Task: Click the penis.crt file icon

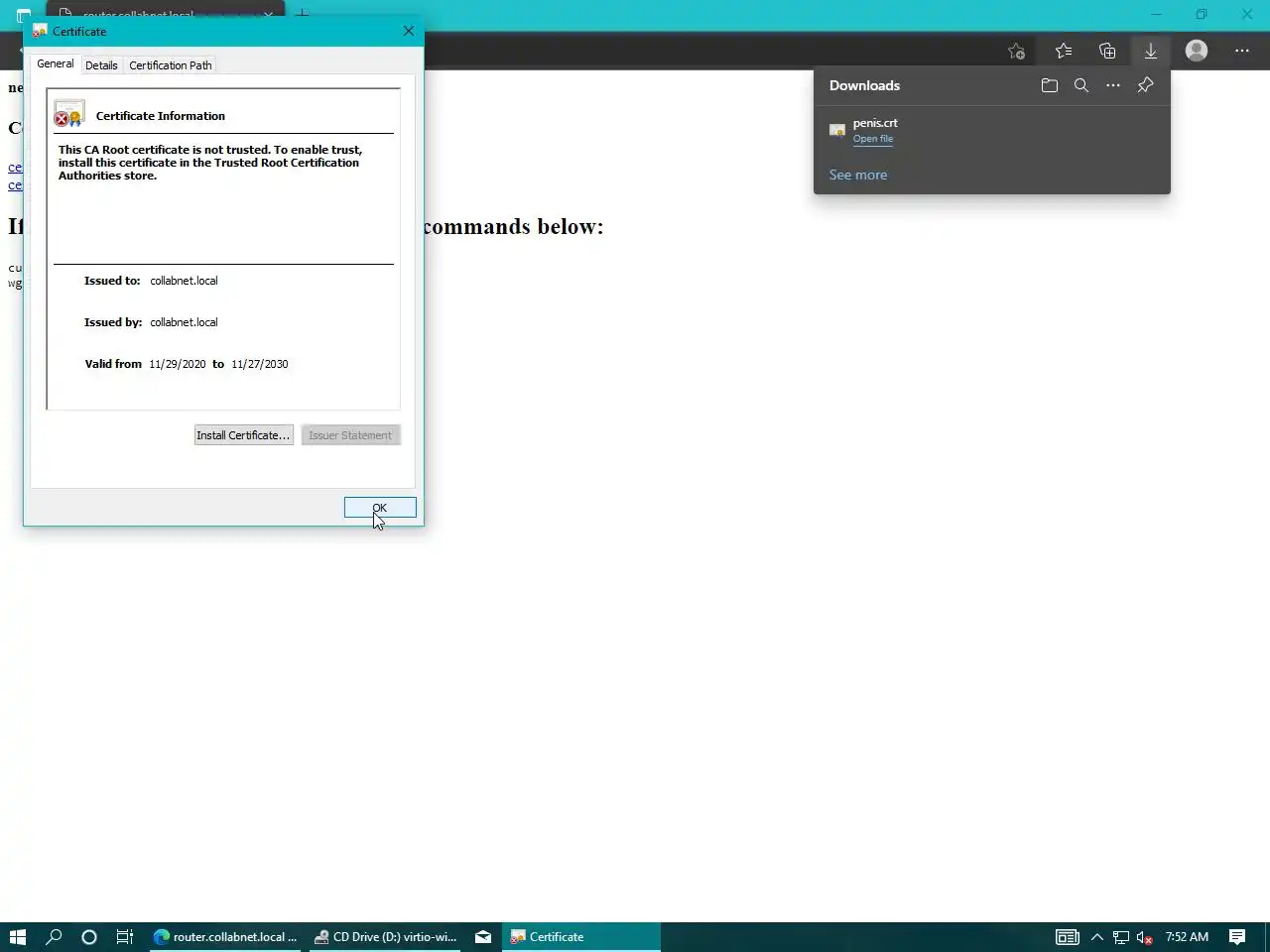Action: coord(837,130)
